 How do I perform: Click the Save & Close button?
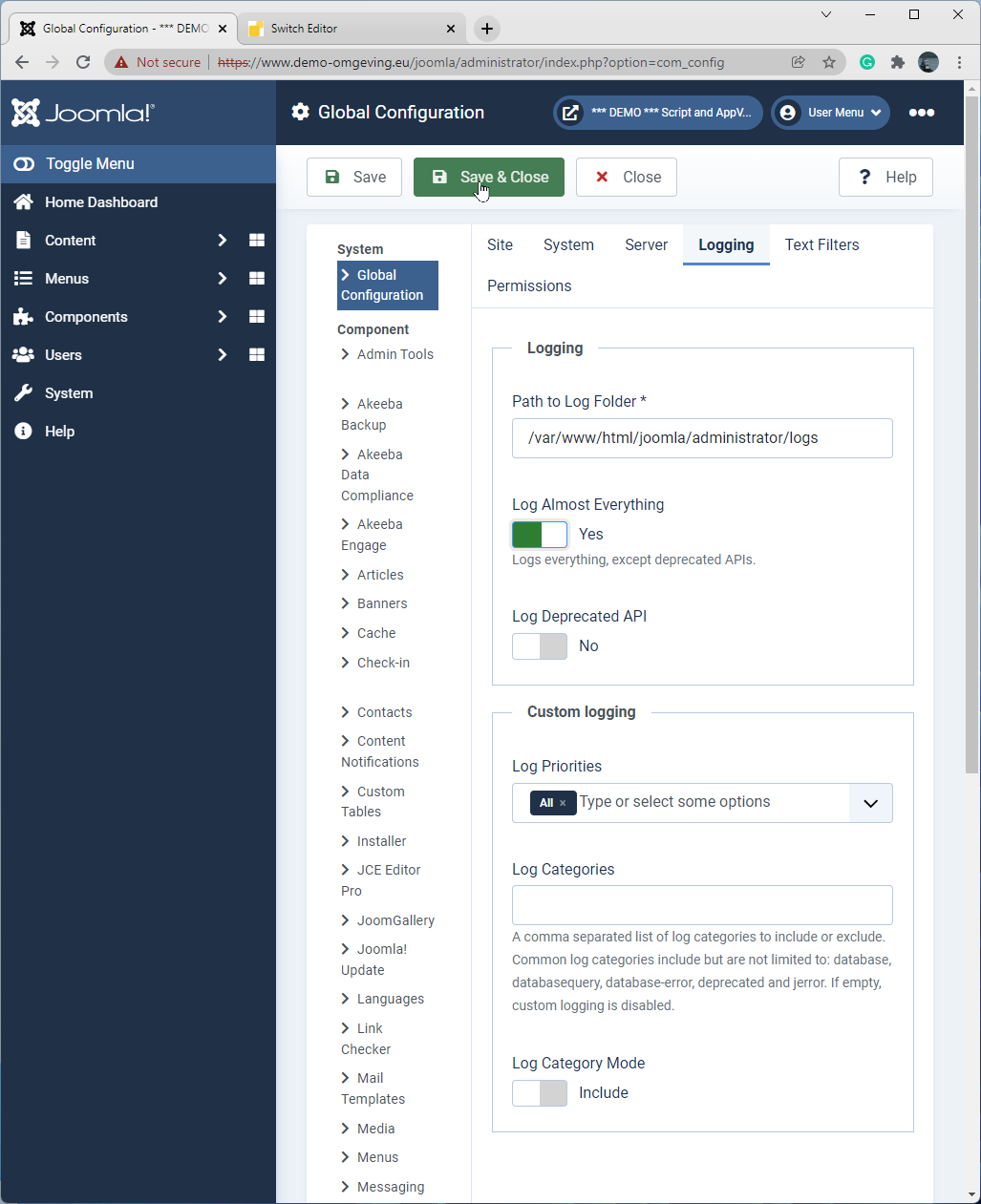pos(489,178)
